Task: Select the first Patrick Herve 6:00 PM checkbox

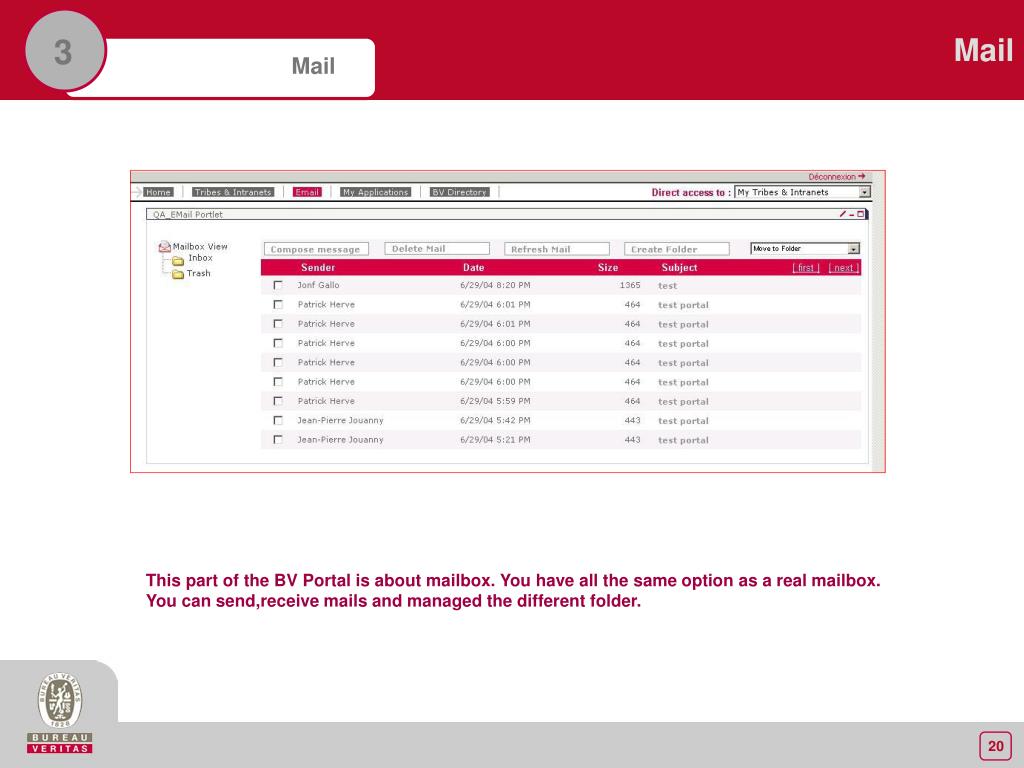Action: click(278, 344)
